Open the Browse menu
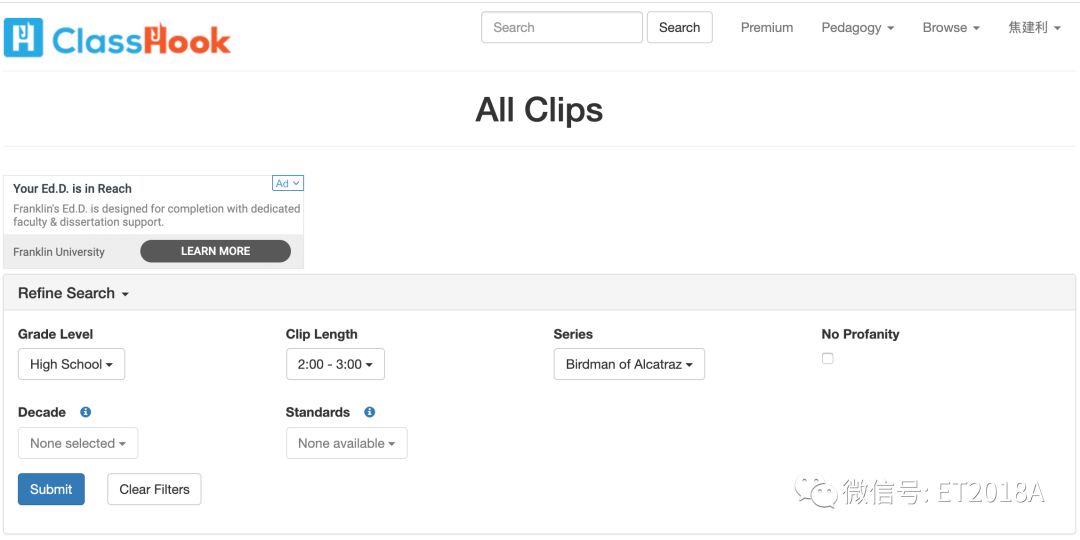This screenshot has width=1080, height=540. click(951, 28)
